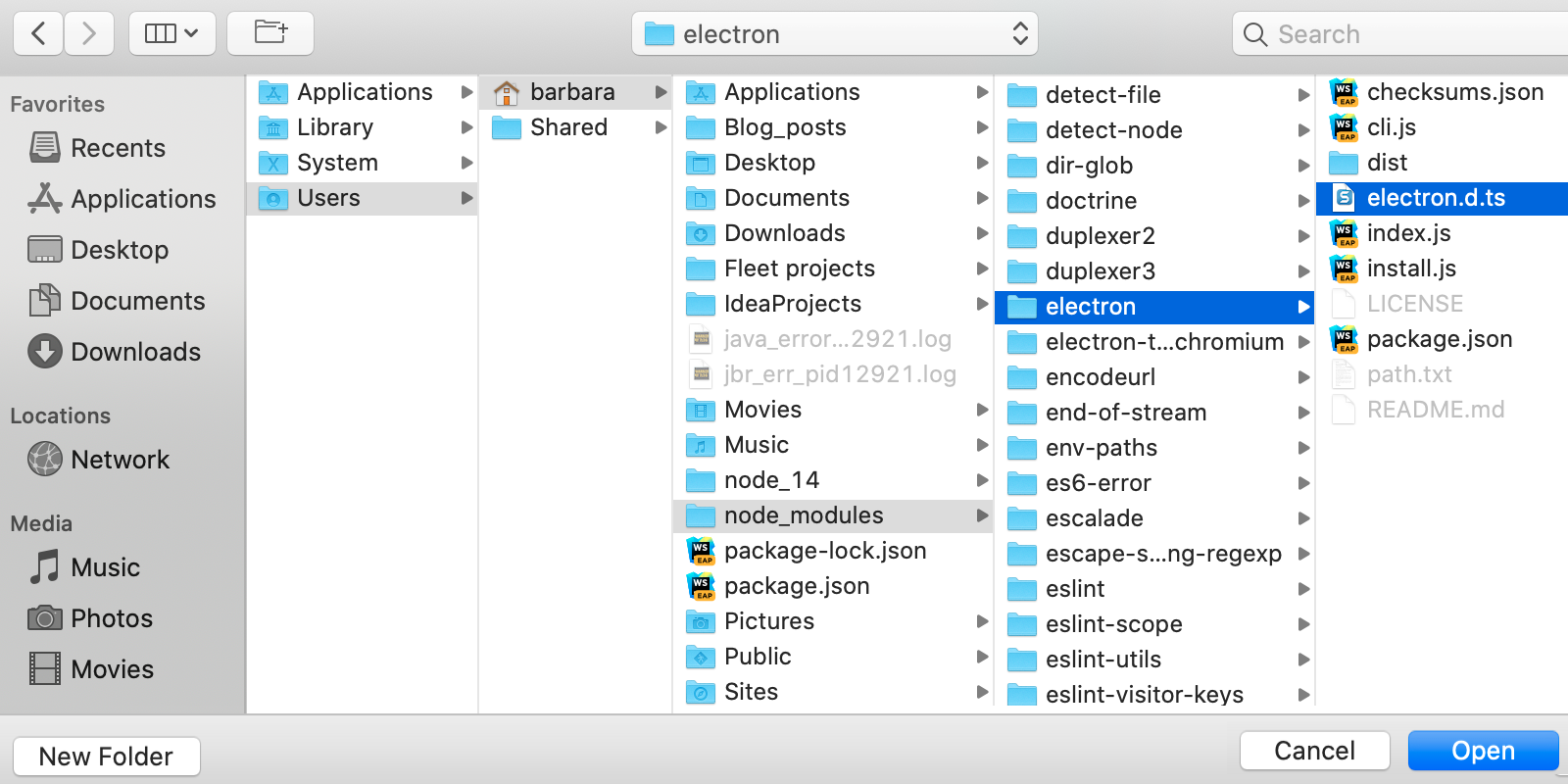Select the duplexer3 folder
This screenshot has height=784, width=1568.
[x=1154, y=271]
